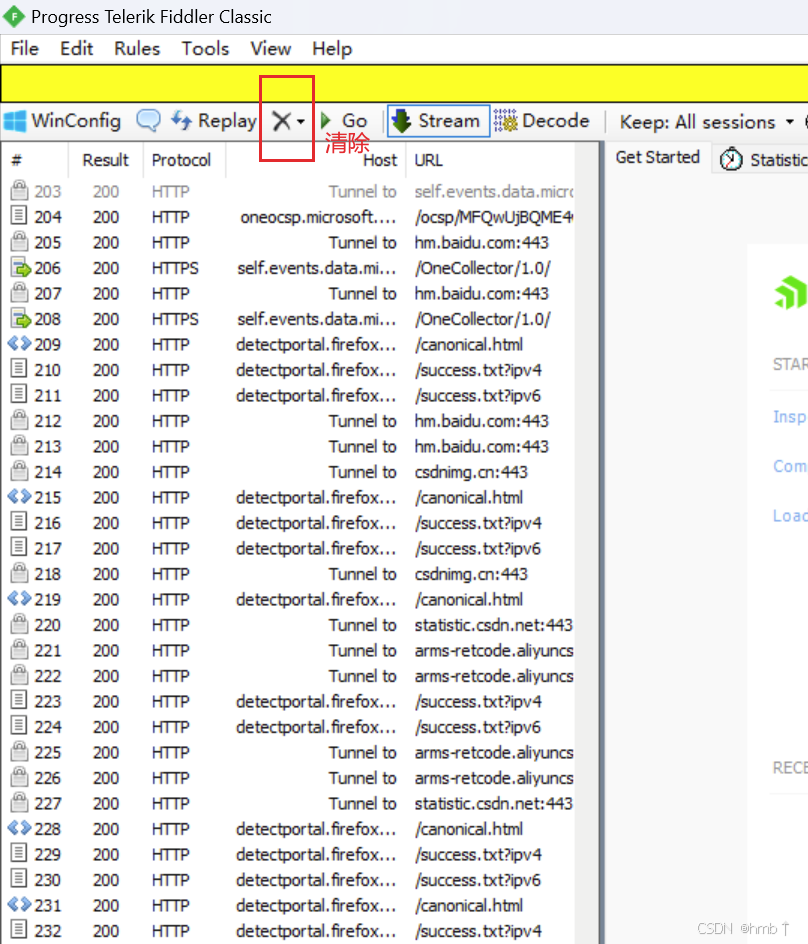This screenshot has width=808, height=944.
Task: Click lock icon of session 221
Action: tap(19, 650)
